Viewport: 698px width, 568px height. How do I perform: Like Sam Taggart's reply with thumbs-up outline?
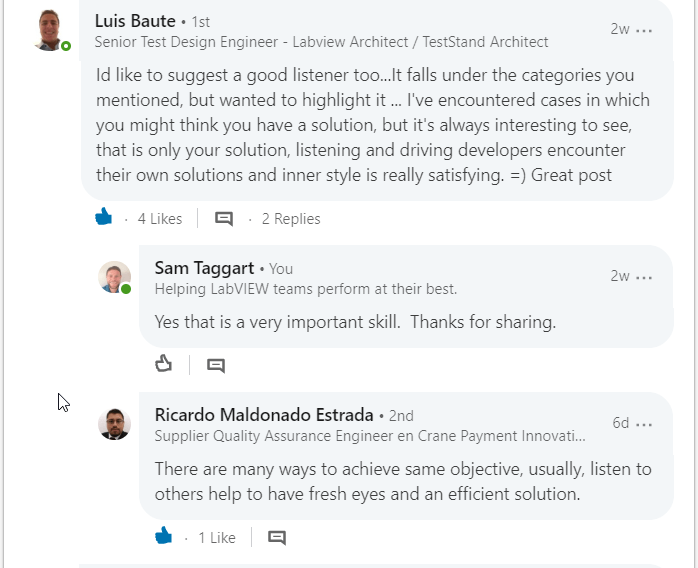(x=163, y=363)
